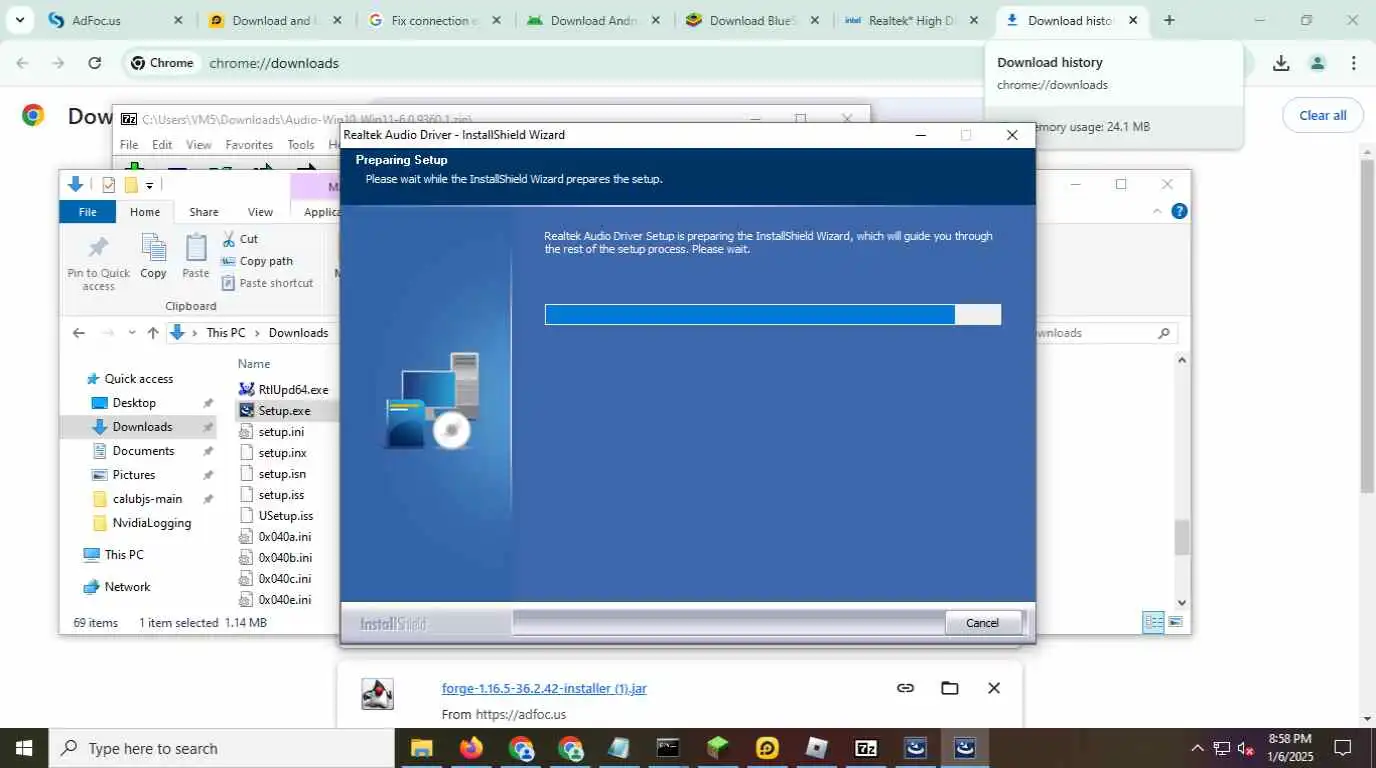Screen dimensions: 1376x768
Task: Open Desktop in Explorer navigation pane
Action: [x=134, y=403]
